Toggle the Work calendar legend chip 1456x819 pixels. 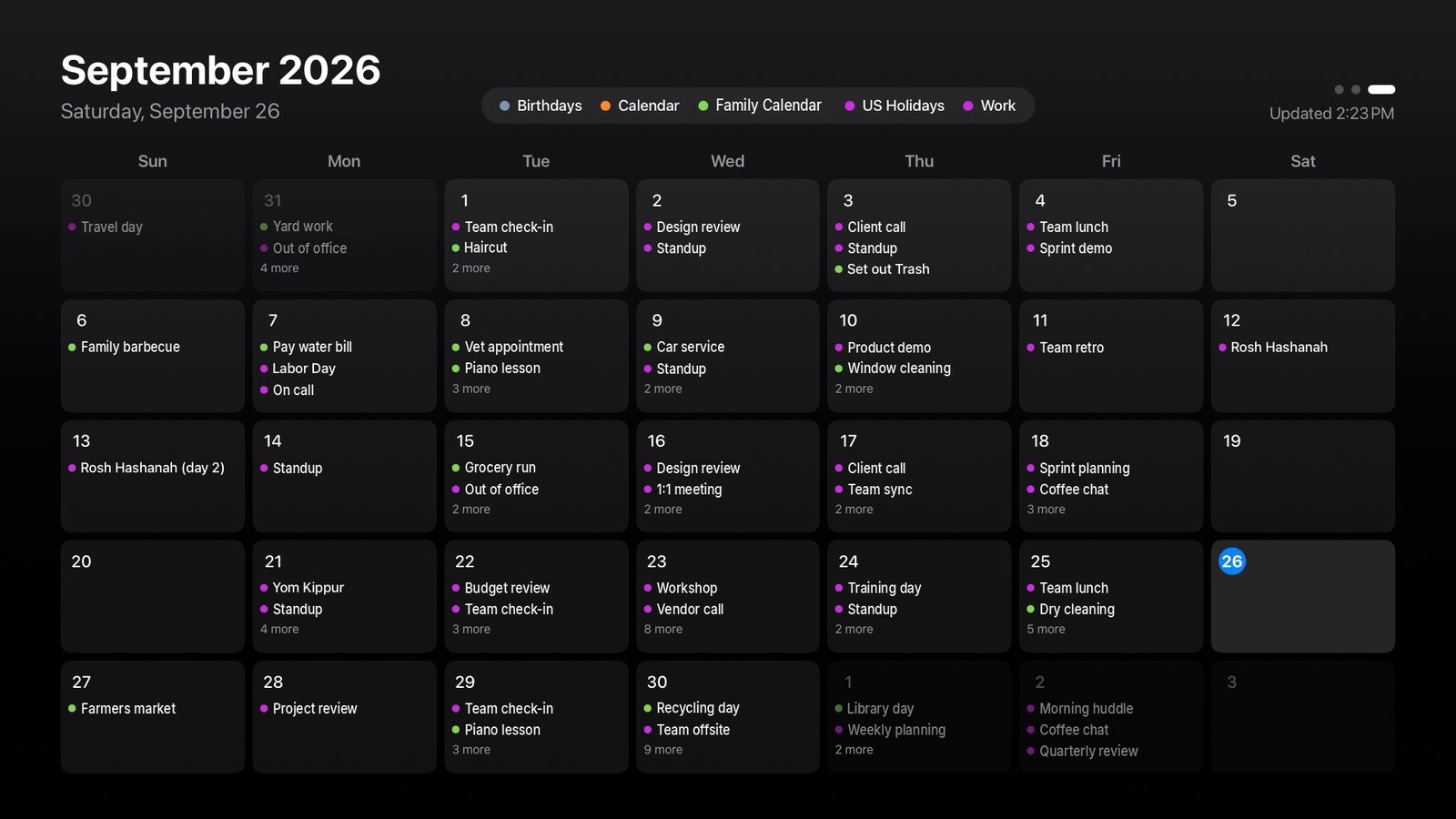click(989, 106)
